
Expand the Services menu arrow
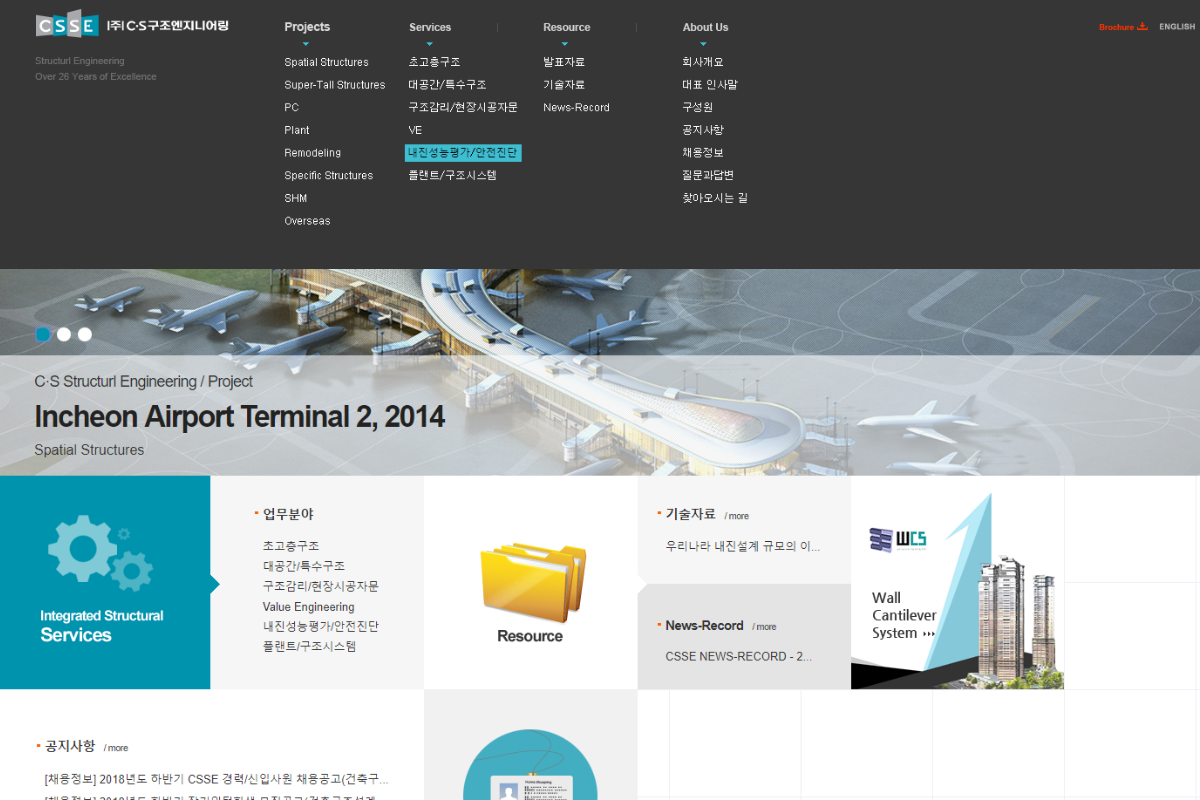(x=430, y=44)
